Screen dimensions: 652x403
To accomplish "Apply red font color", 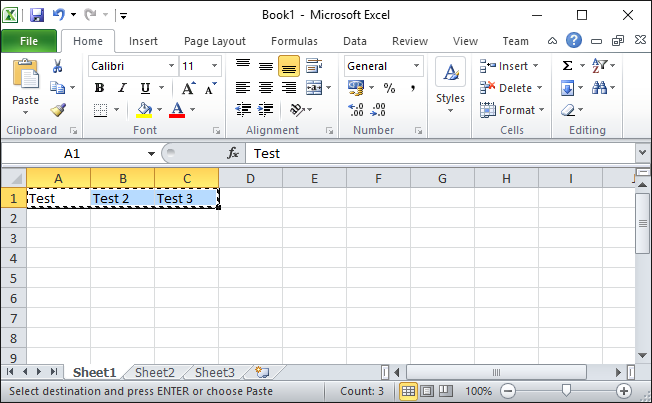I will pyautogui.click(x=177, y=110).
